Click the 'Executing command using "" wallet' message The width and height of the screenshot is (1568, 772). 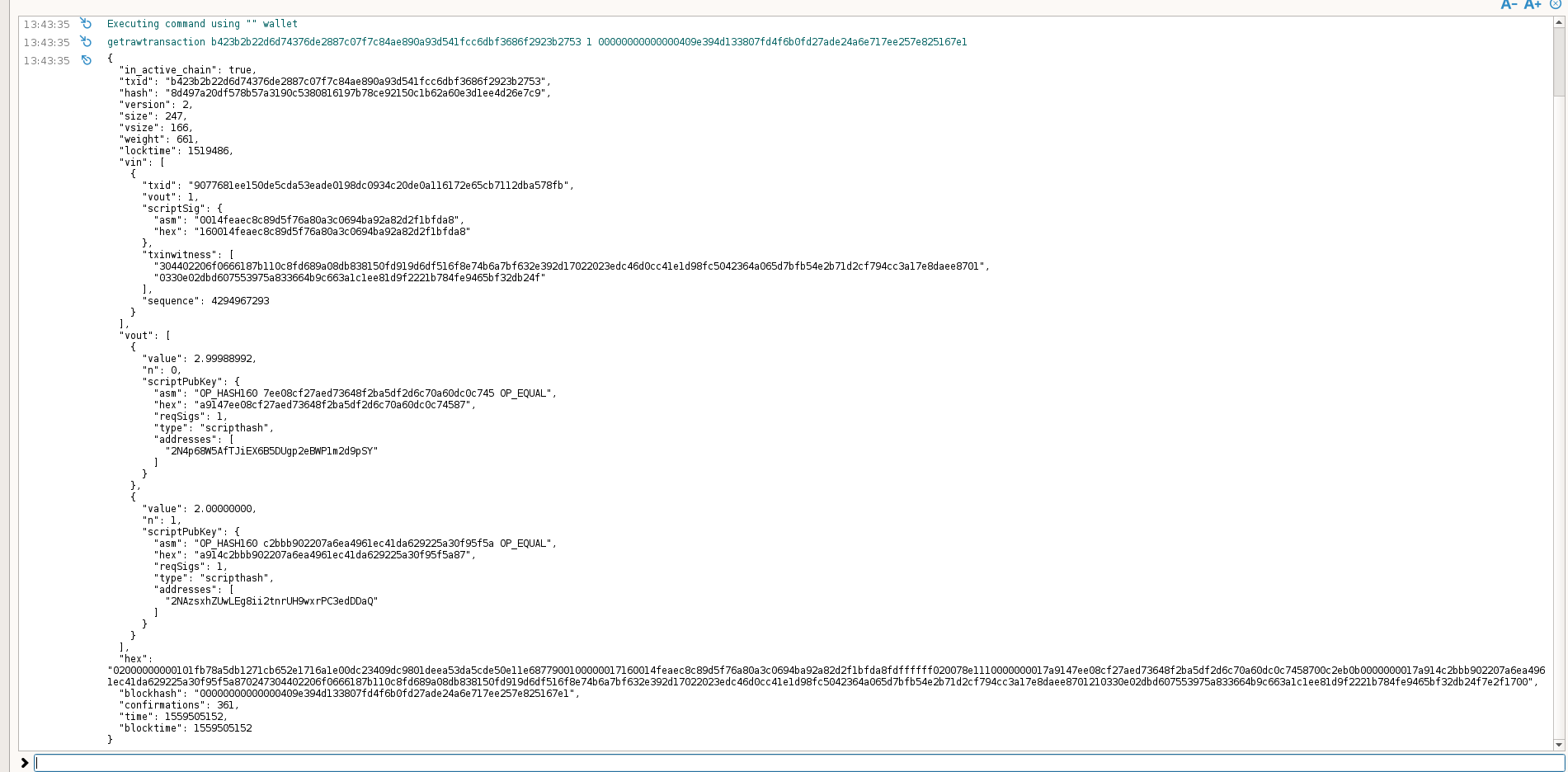(202, 24)
